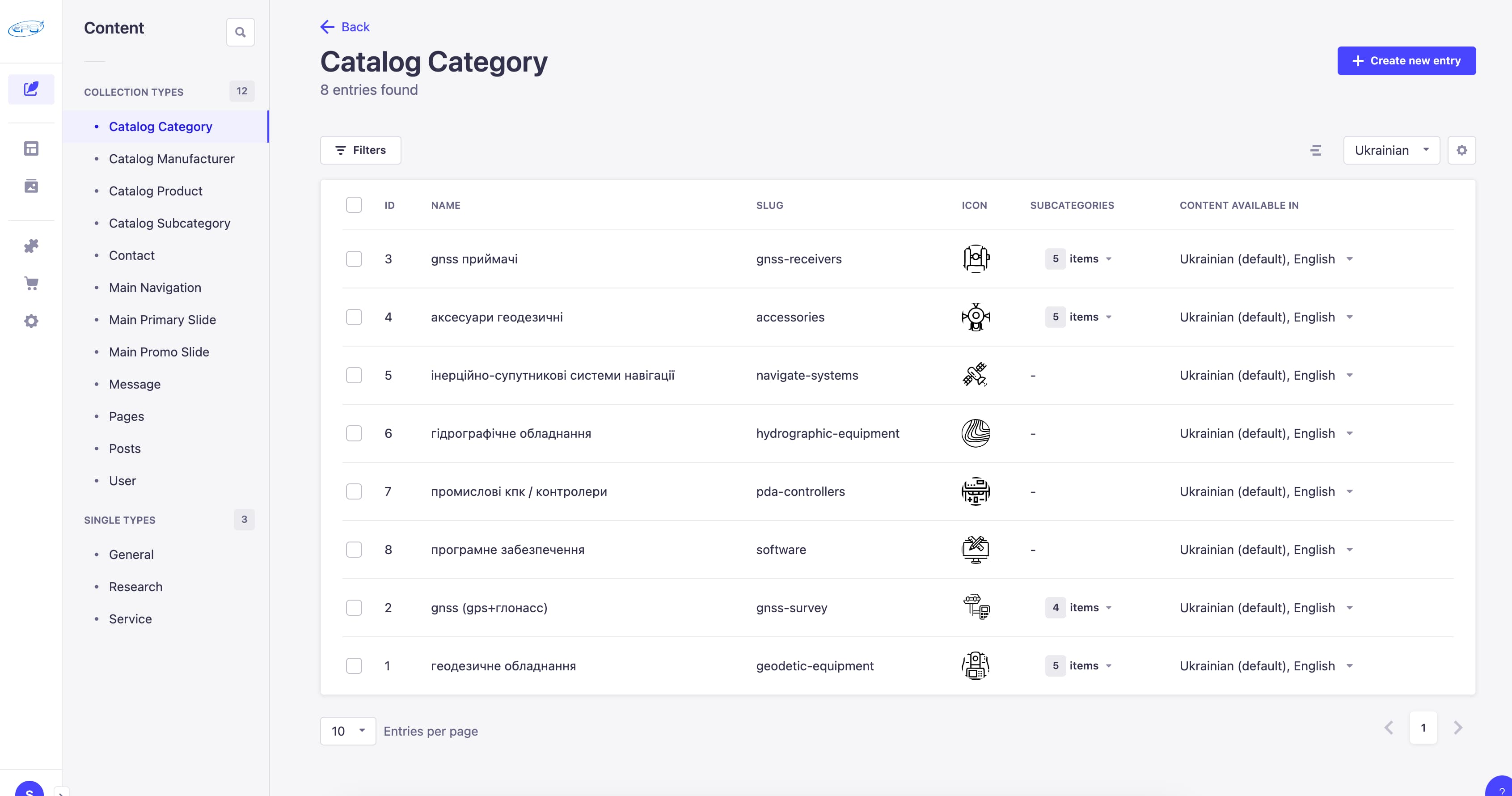Open Content Manager icon in sidebar
The width and height of the screenshot is (1512, 796).
31,89
